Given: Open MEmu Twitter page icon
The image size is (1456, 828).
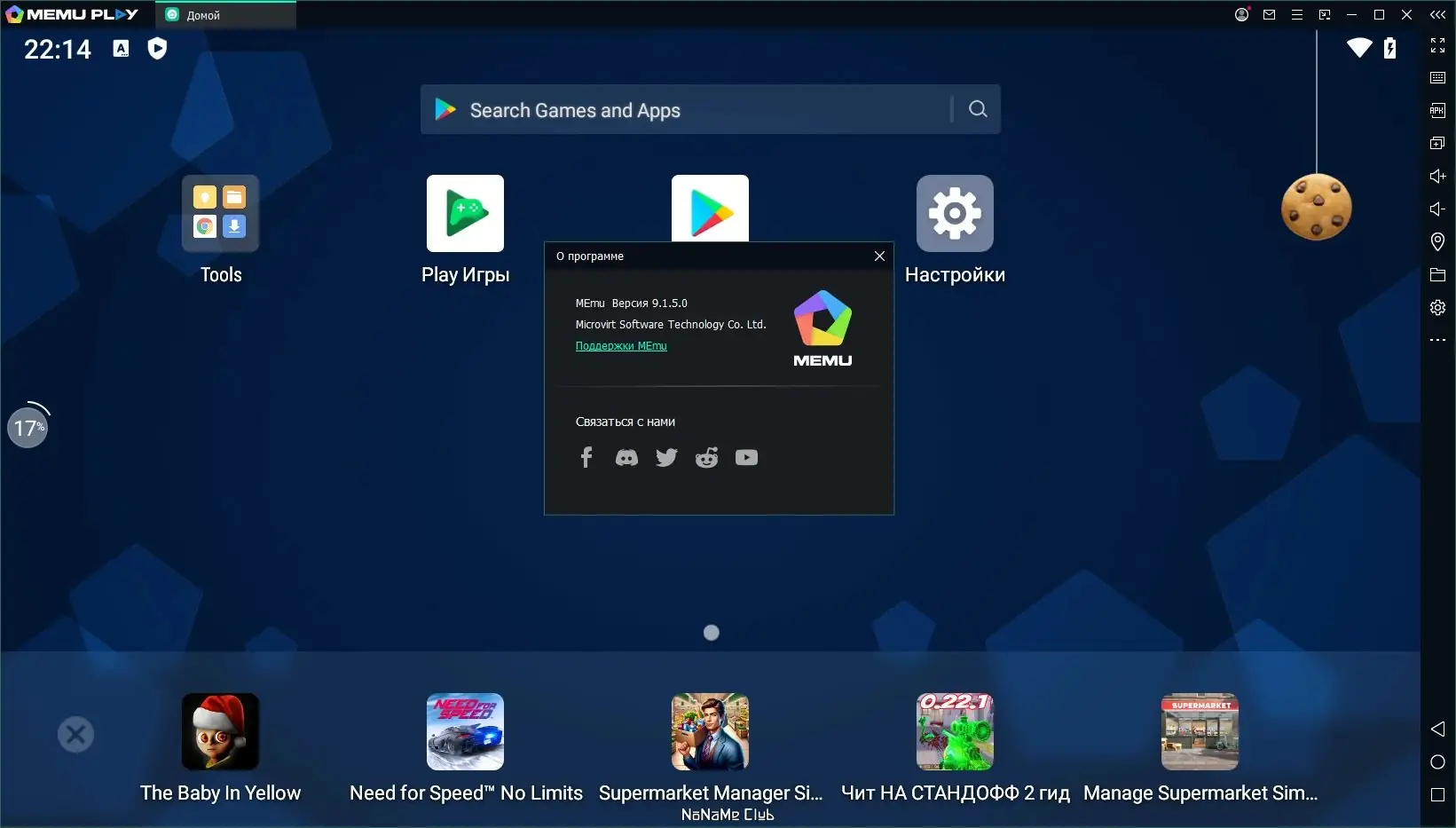Looking at the screenshot, I should [666, 458].
